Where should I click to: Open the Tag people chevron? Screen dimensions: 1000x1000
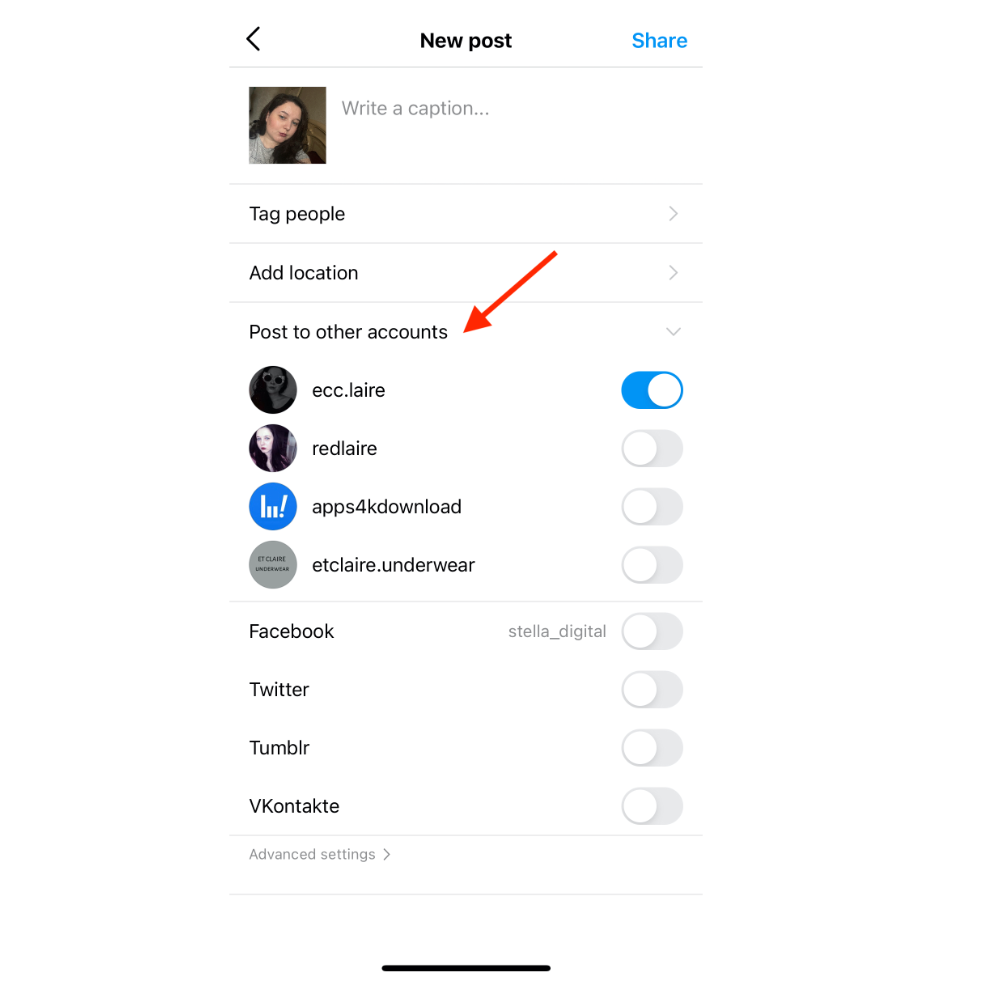coord(673,214)
